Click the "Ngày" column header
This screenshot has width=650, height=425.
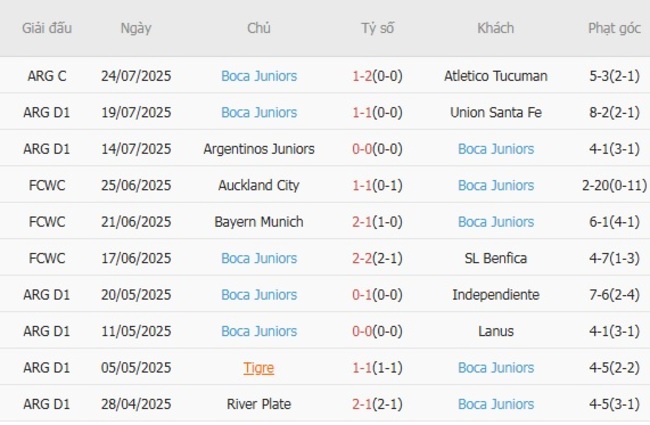pos(136,28)
